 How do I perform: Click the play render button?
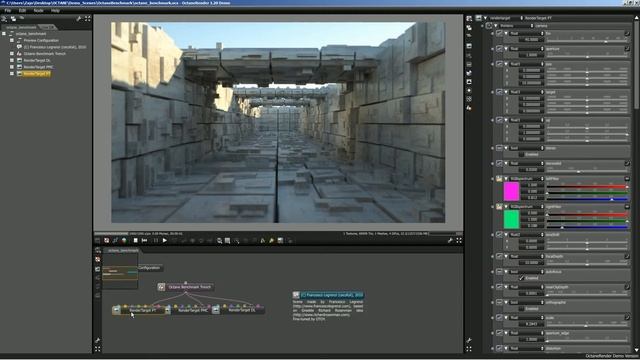point(164,241)
